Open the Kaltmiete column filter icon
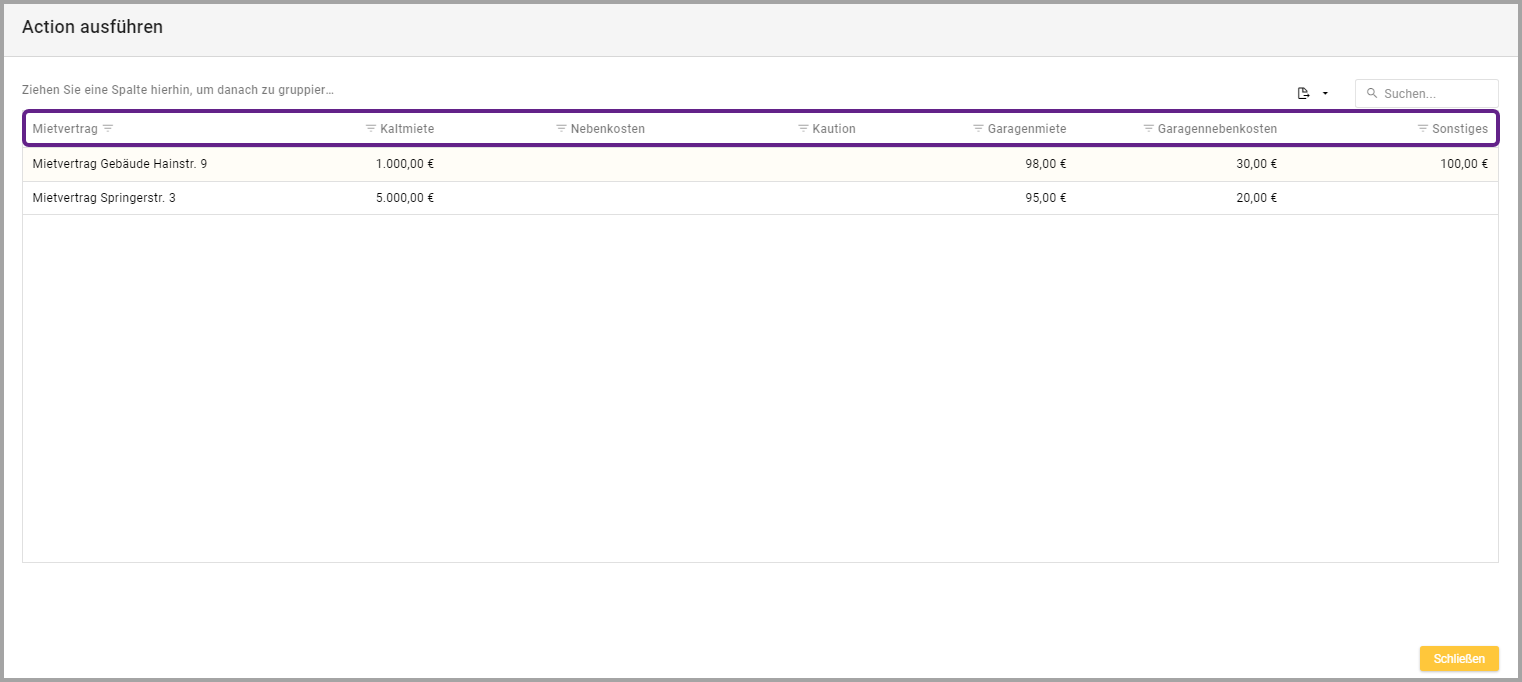 (x=371, y=129)
